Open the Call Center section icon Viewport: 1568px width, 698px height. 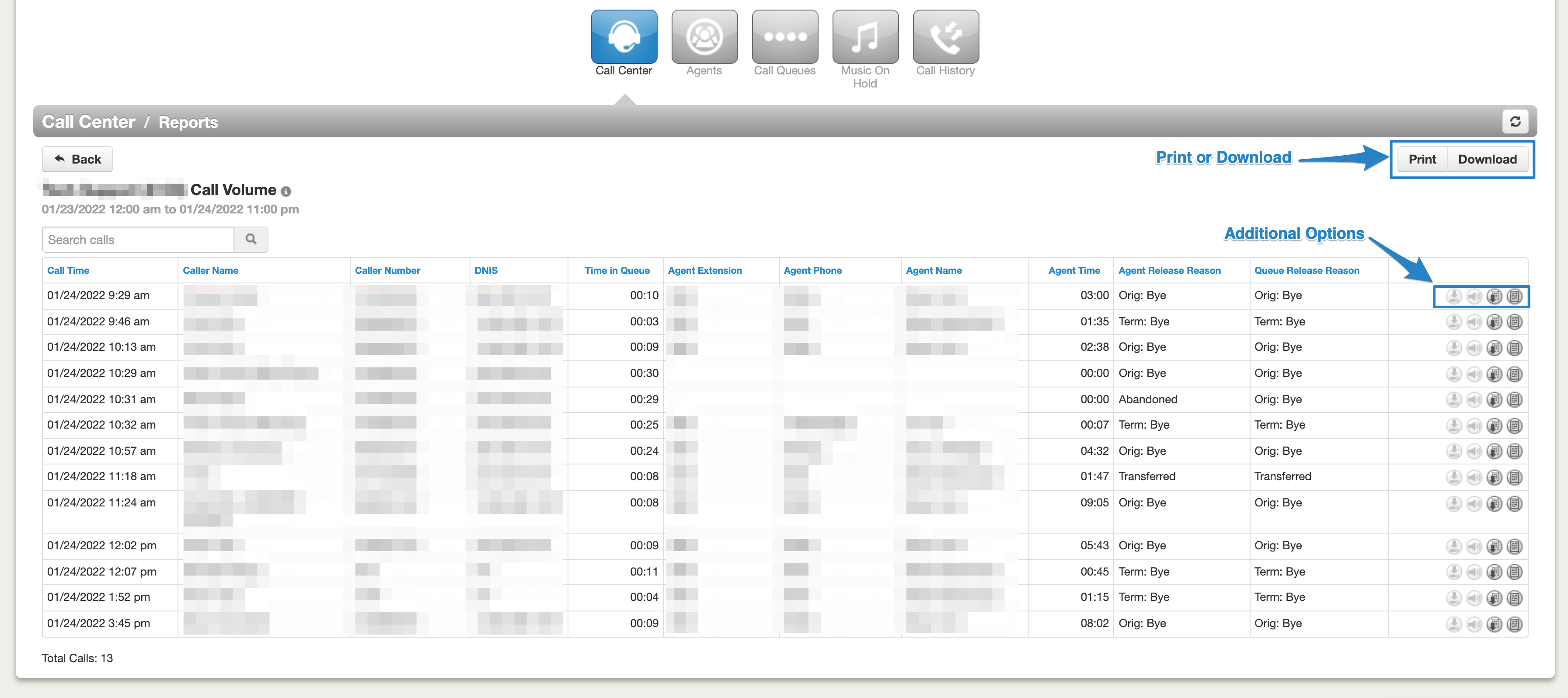(624, 37)
